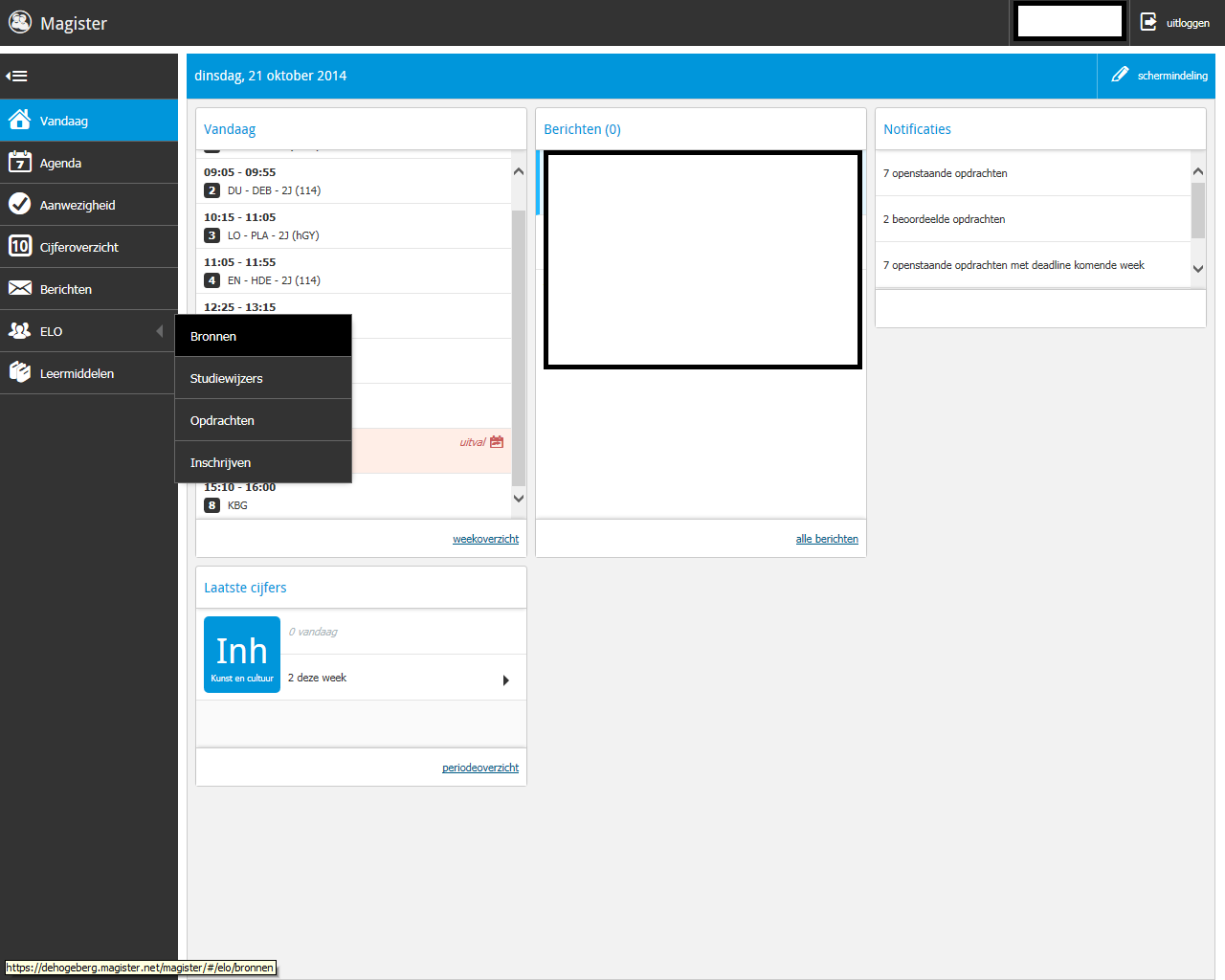Open Vandaag via the house icon
1225x980 pixels.
click(19, 120)
